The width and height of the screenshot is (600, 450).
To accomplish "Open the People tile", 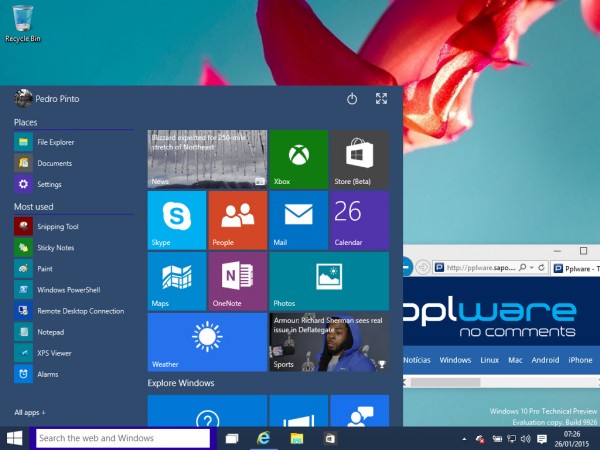I will [238, 220].
